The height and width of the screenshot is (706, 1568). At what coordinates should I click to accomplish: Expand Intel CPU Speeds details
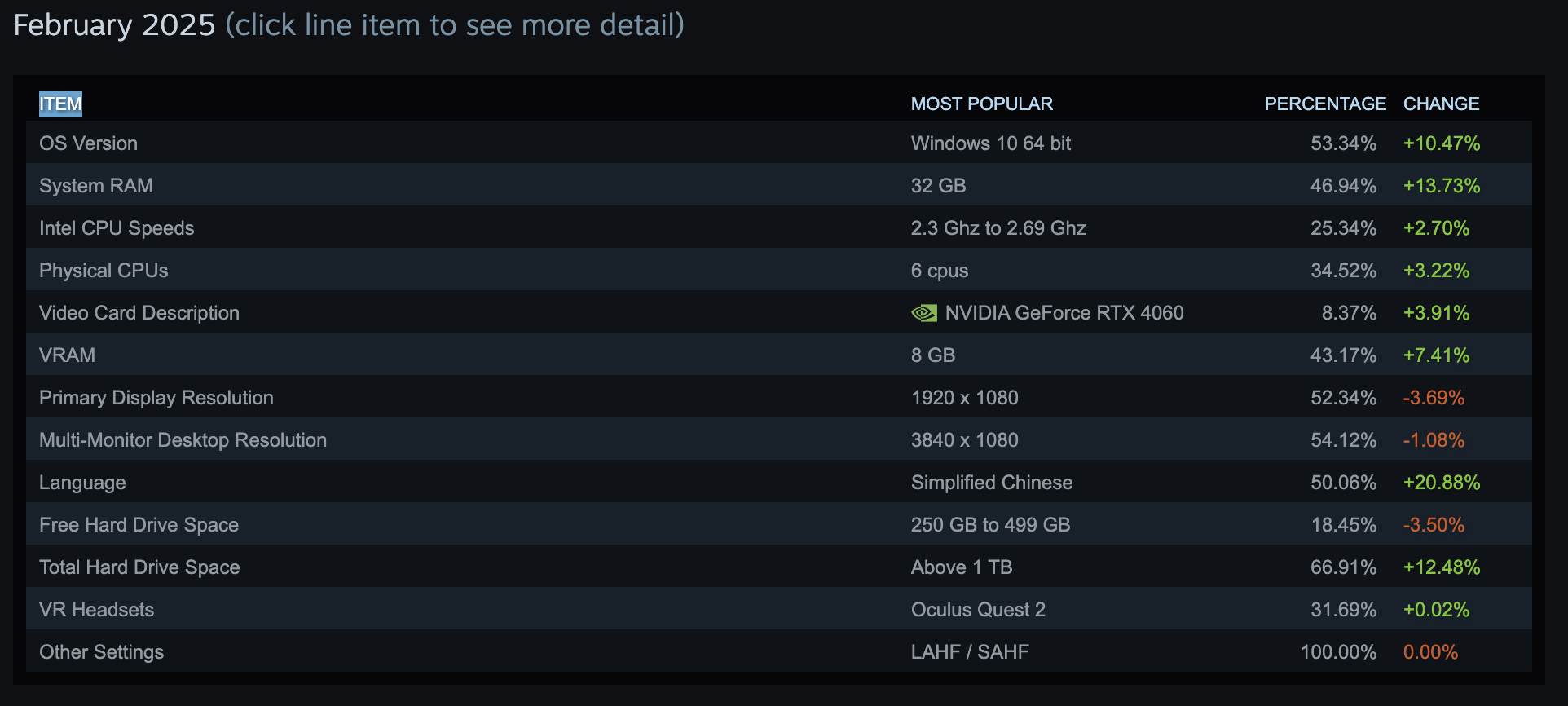(x=117, y=228)
